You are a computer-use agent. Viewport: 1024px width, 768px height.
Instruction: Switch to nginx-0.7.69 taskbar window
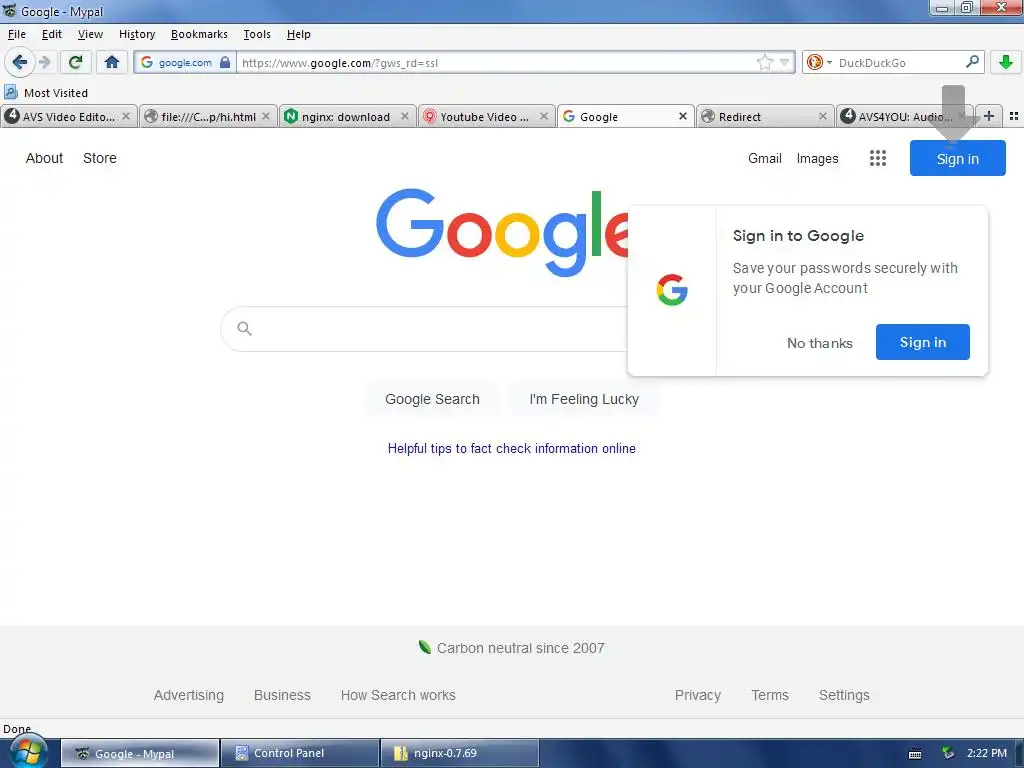click(459, 753)
